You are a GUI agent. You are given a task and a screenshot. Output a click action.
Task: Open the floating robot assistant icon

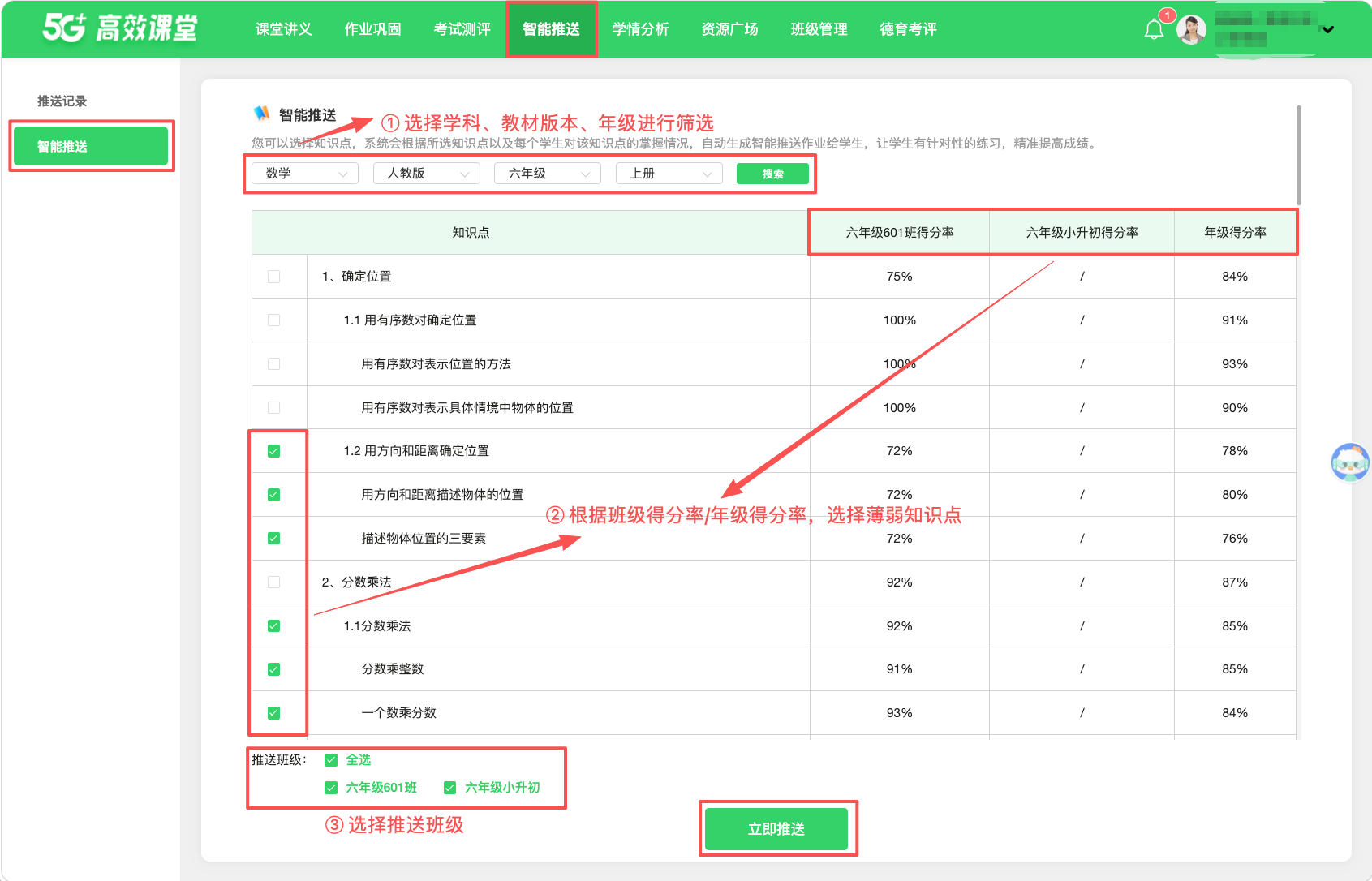tap(1350, 462)
